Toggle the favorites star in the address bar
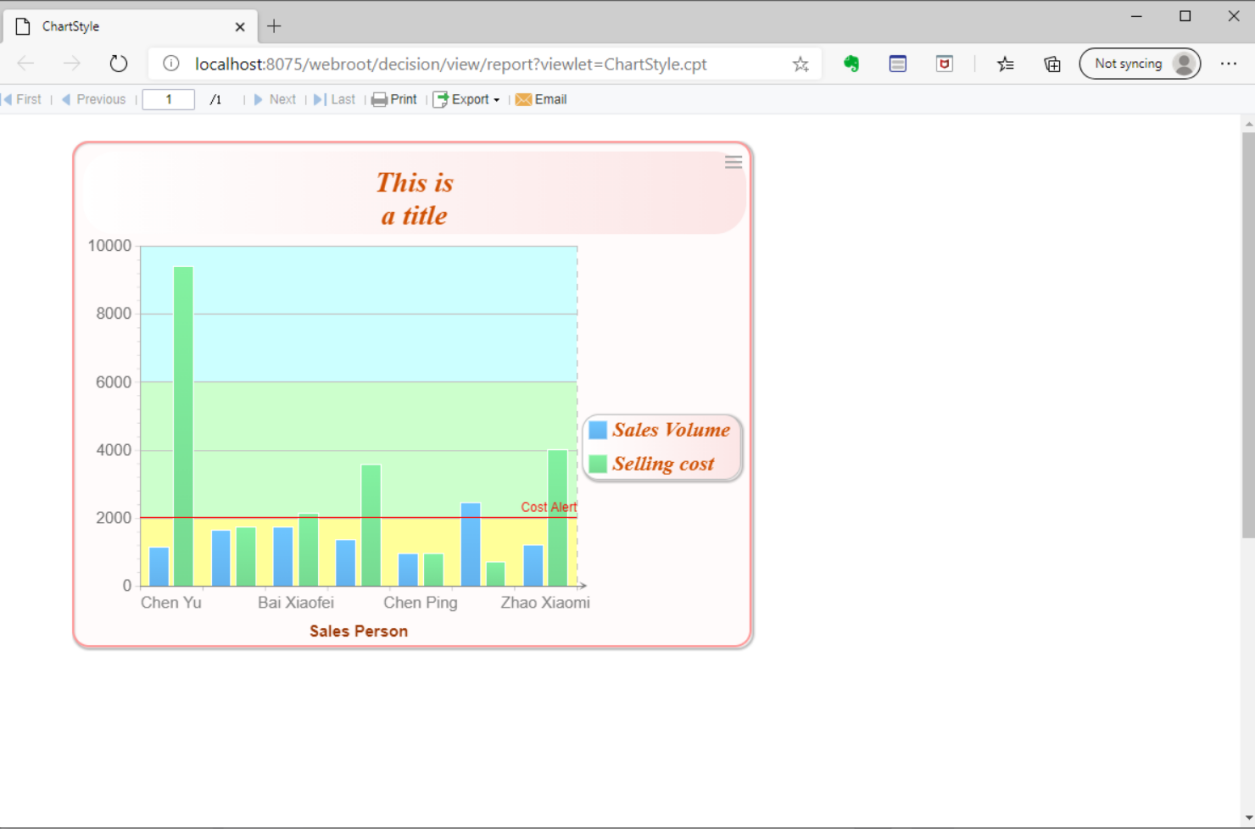The width and height of the screenshot is (1255, 829). pos(799,63)
